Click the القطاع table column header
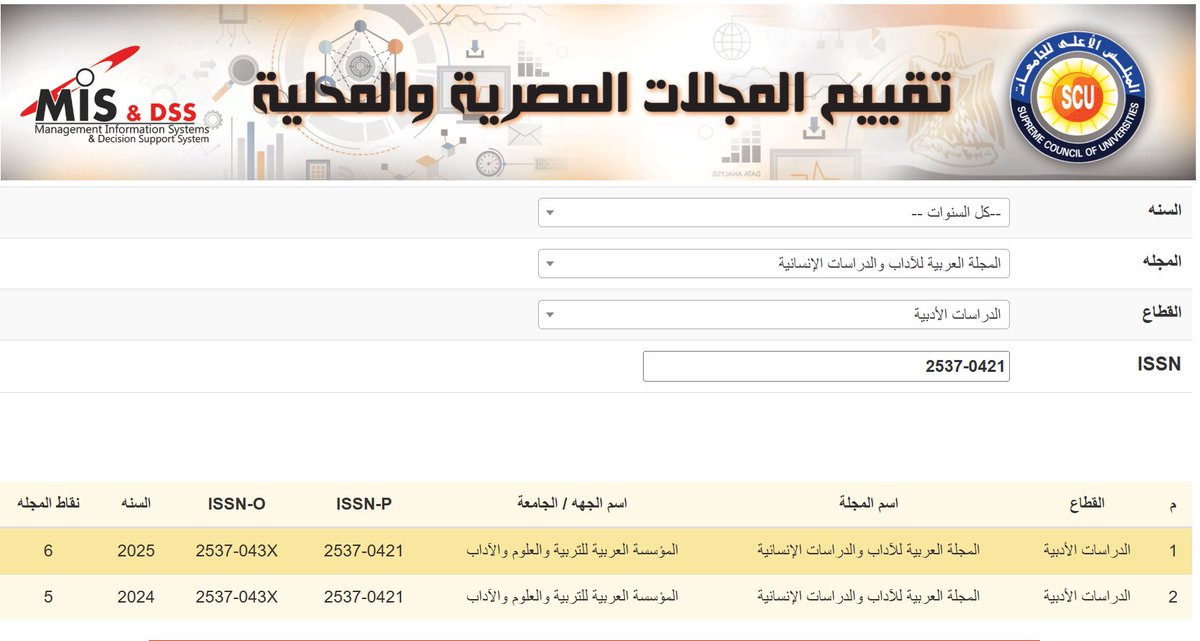Image resolution: width=1200 pixels, height=641 pixels. pyautogui.click(x=1088, y=504)
